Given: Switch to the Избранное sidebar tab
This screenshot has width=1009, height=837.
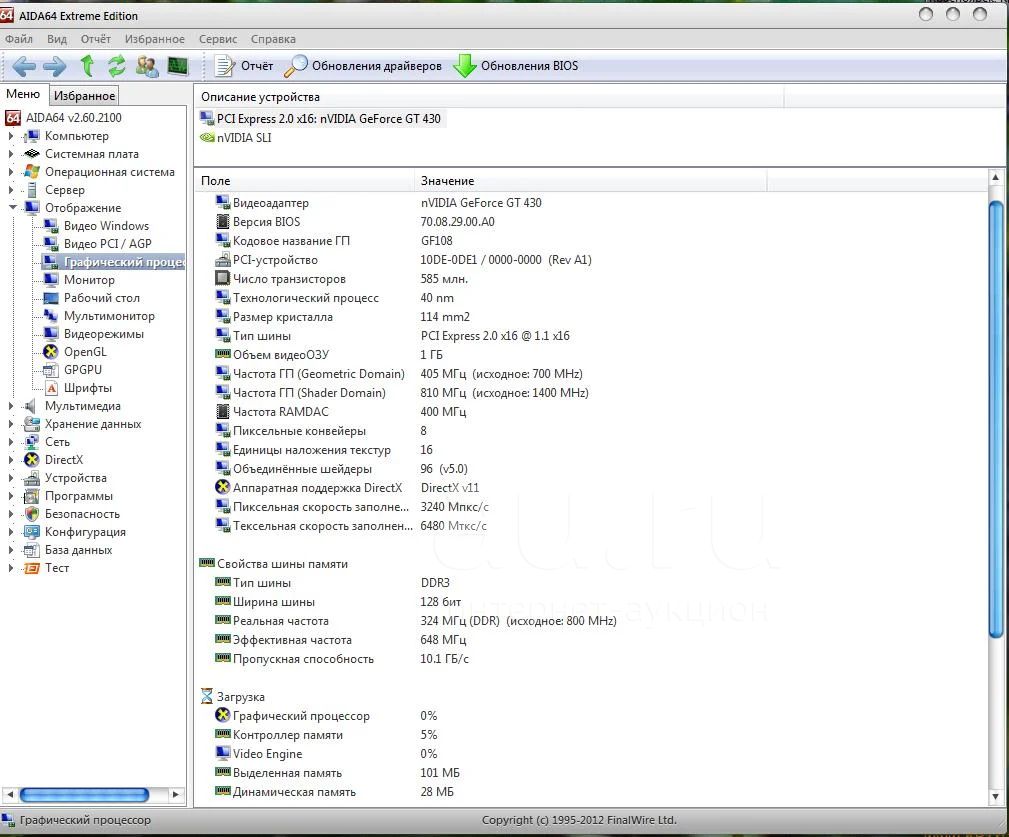Looking at the screenshot, I should pyautogui.click(x=84, y=95).
